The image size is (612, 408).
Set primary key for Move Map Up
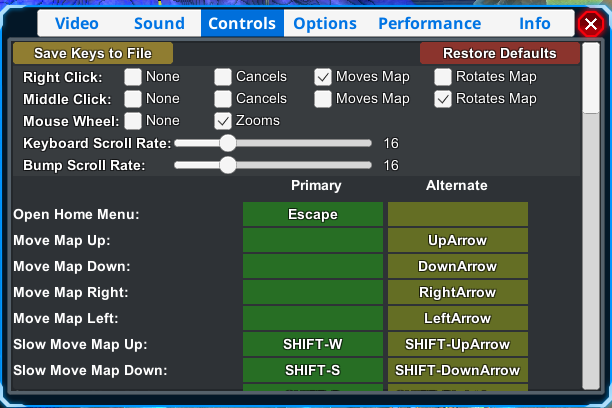coord(313,240)
